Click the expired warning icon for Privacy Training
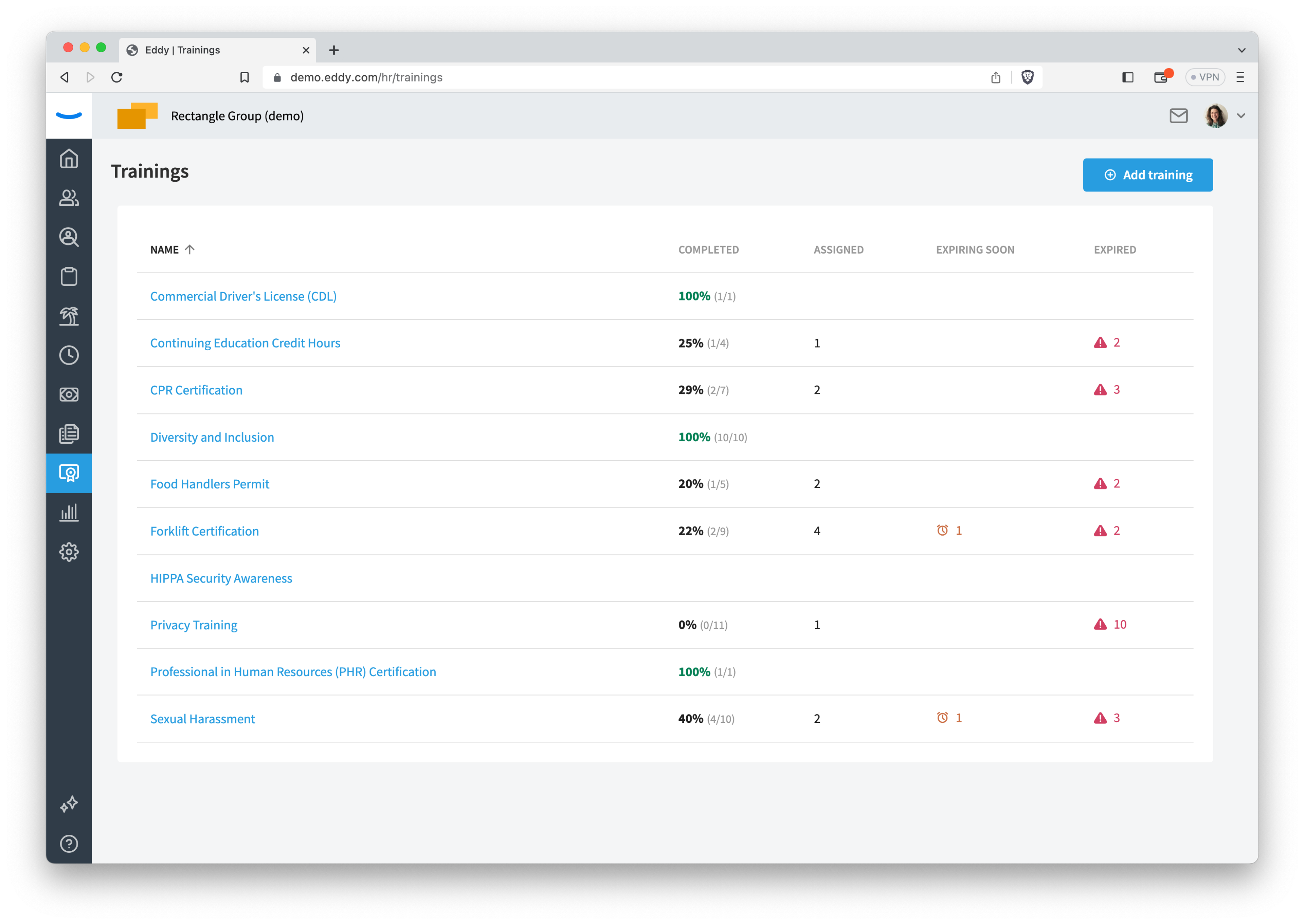Viewport: 1304px width, 924px height. 1100,624
